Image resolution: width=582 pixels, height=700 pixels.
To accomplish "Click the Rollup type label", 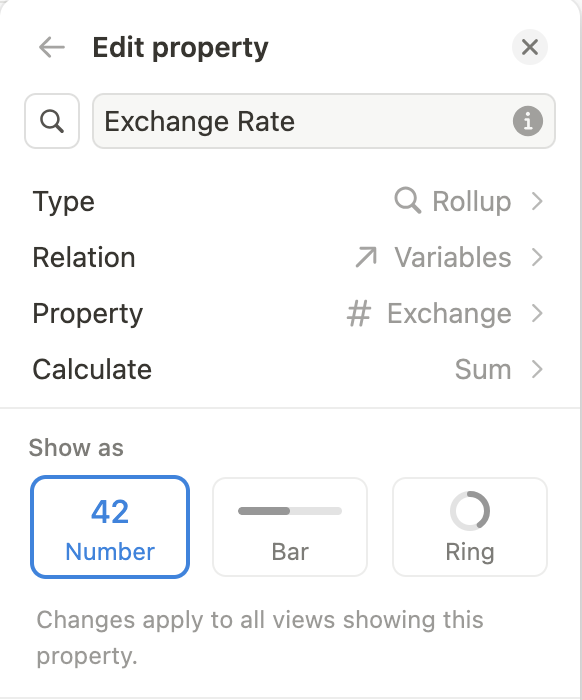I will coord(472,201).
